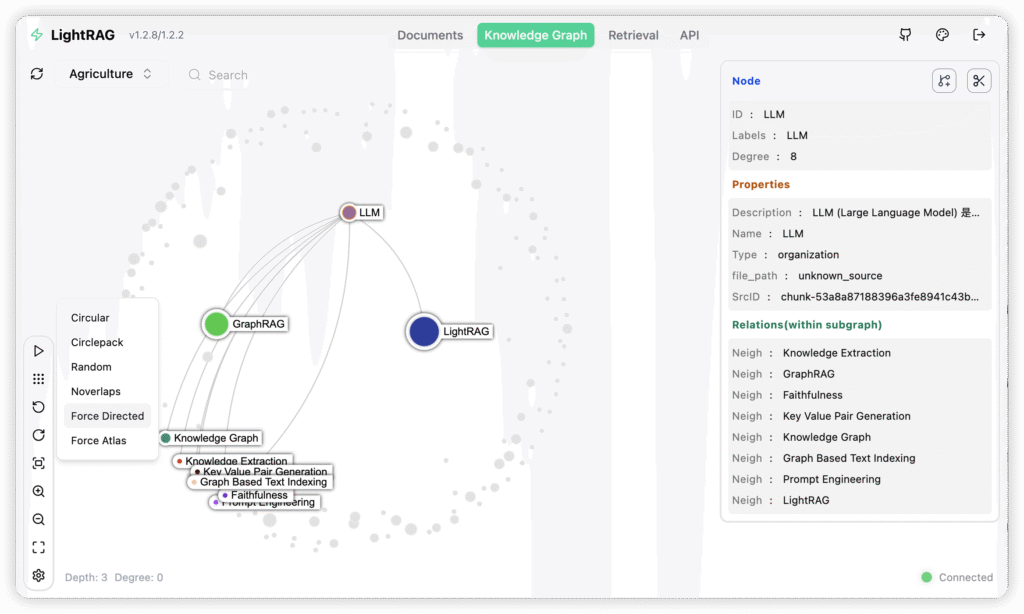Select the Prompt Engineering neighbor entry
The image size is (1024, 614).
click(831, 479)
